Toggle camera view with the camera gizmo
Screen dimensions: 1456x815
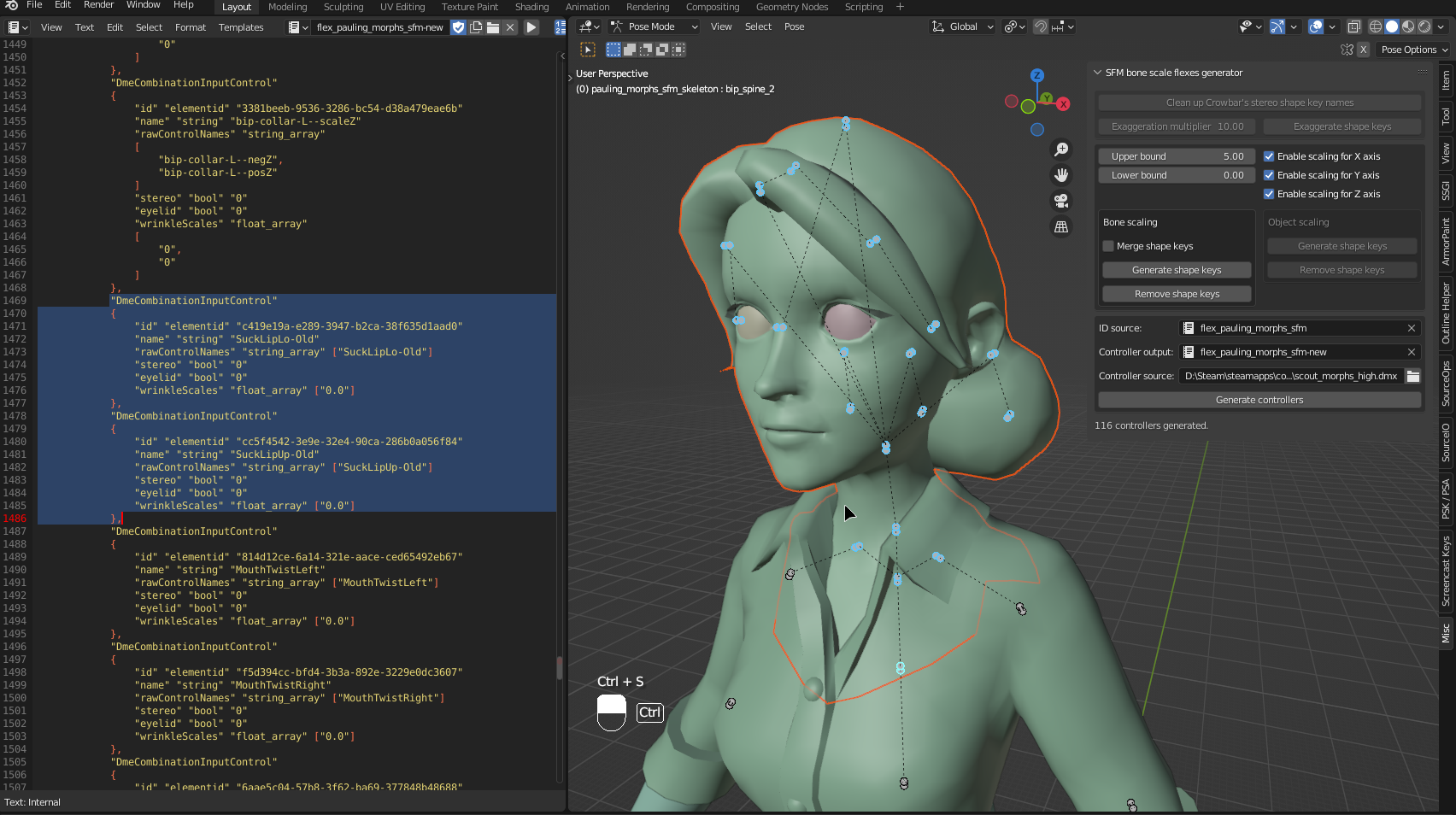(x=1061, y=201)
